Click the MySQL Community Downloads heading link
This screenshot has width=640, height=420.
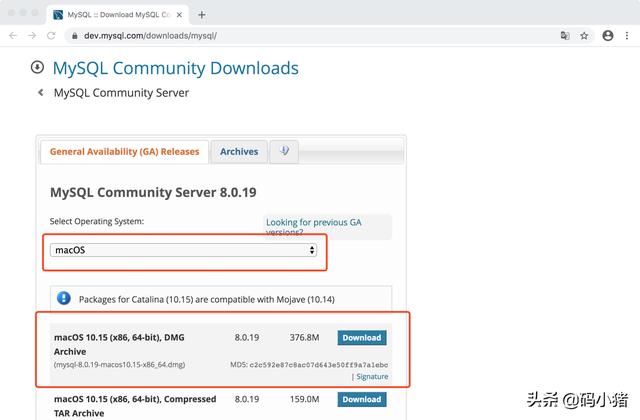coord(176,68)
